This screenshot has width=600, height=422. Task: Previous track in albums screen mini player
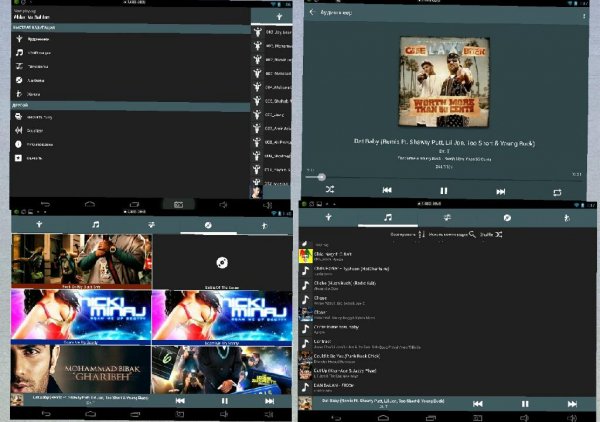coord(180,401)
